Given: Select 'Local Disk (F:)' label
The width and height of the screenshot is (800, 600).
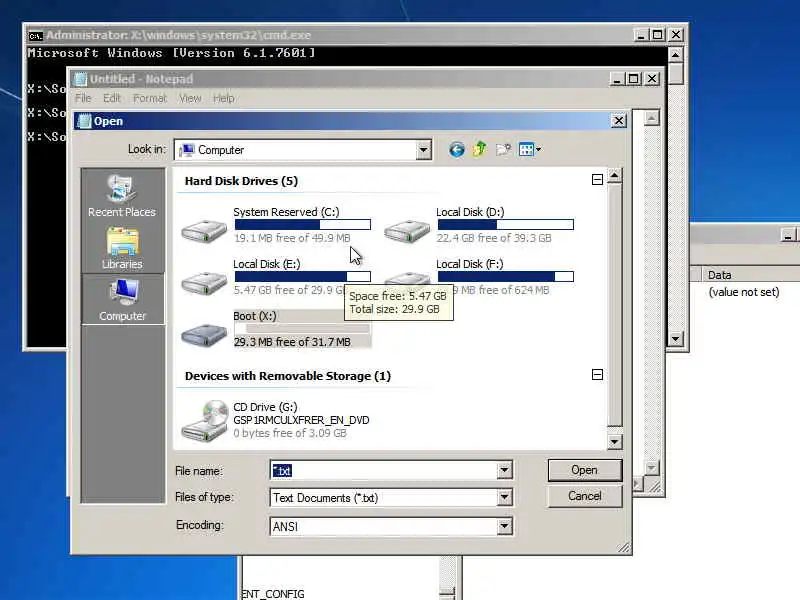Looking at the screenshot, I should [469, 264].
